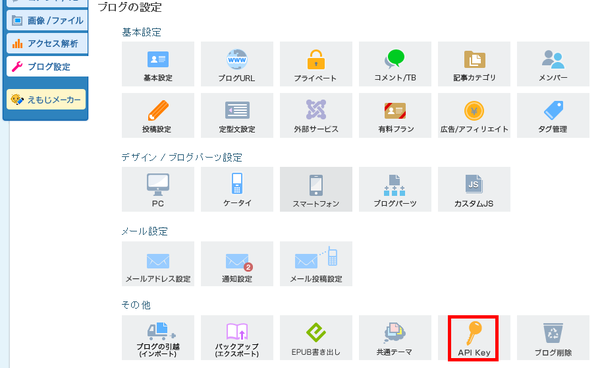Open the コメント/TB settings tile
The width and height of the screenshot is (600, 368).
point(395,64)
